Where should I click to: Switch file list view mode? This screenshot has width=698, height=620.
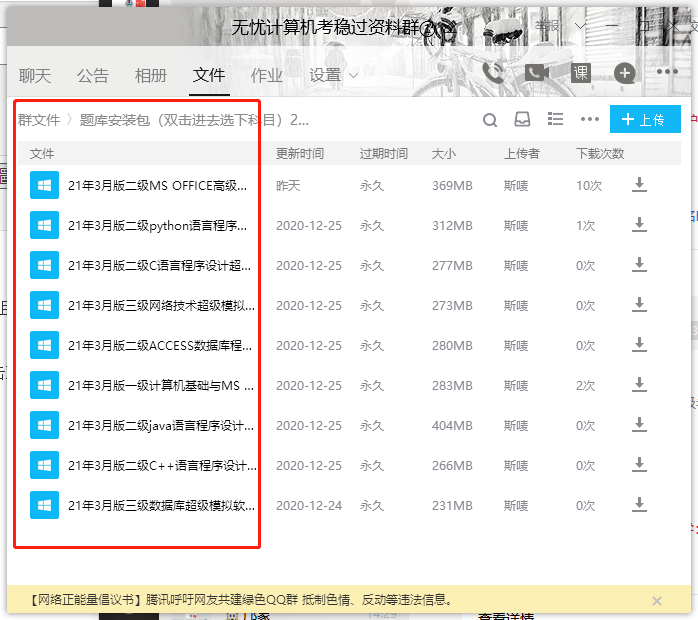[x=556, y=120]
